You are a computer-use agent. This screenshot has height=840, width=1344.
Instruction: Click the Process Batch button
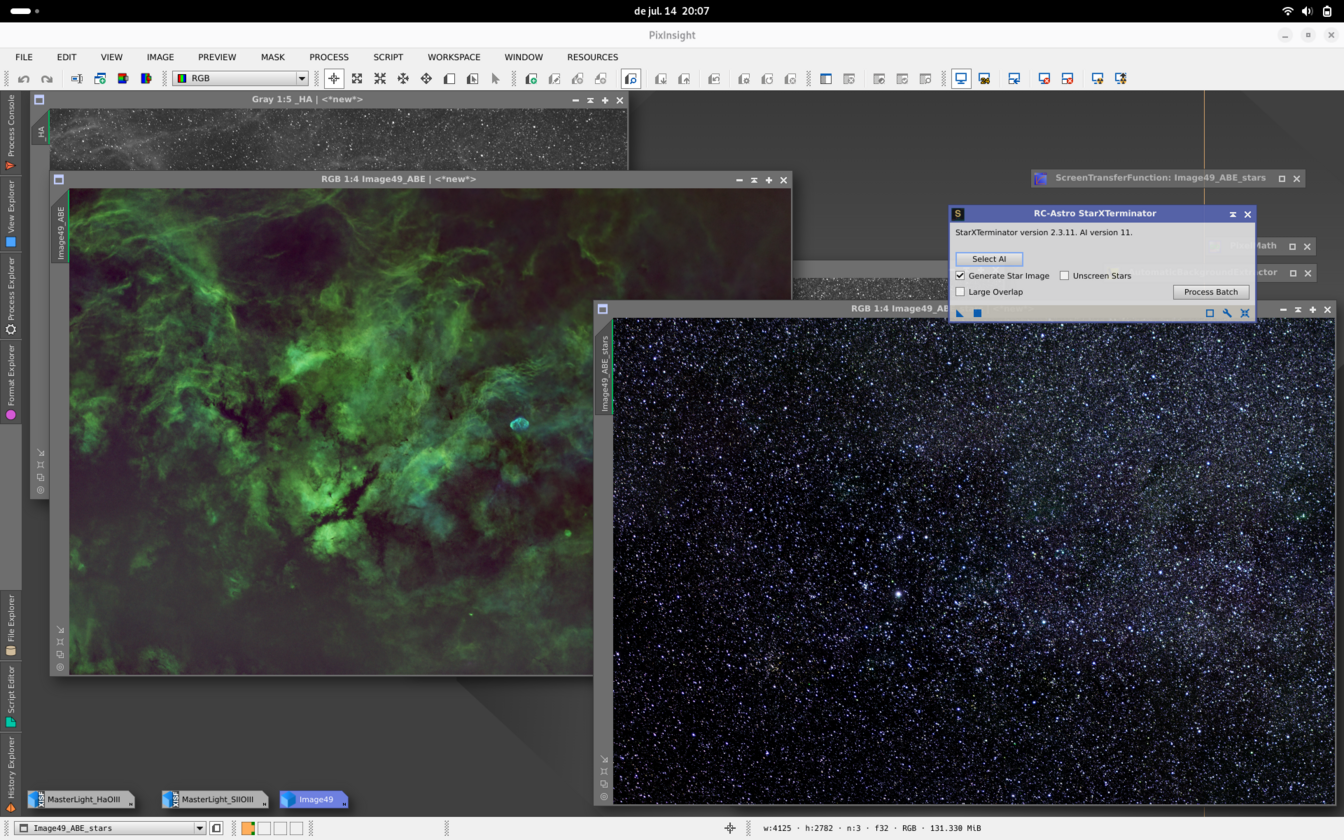click(1211, 292)
